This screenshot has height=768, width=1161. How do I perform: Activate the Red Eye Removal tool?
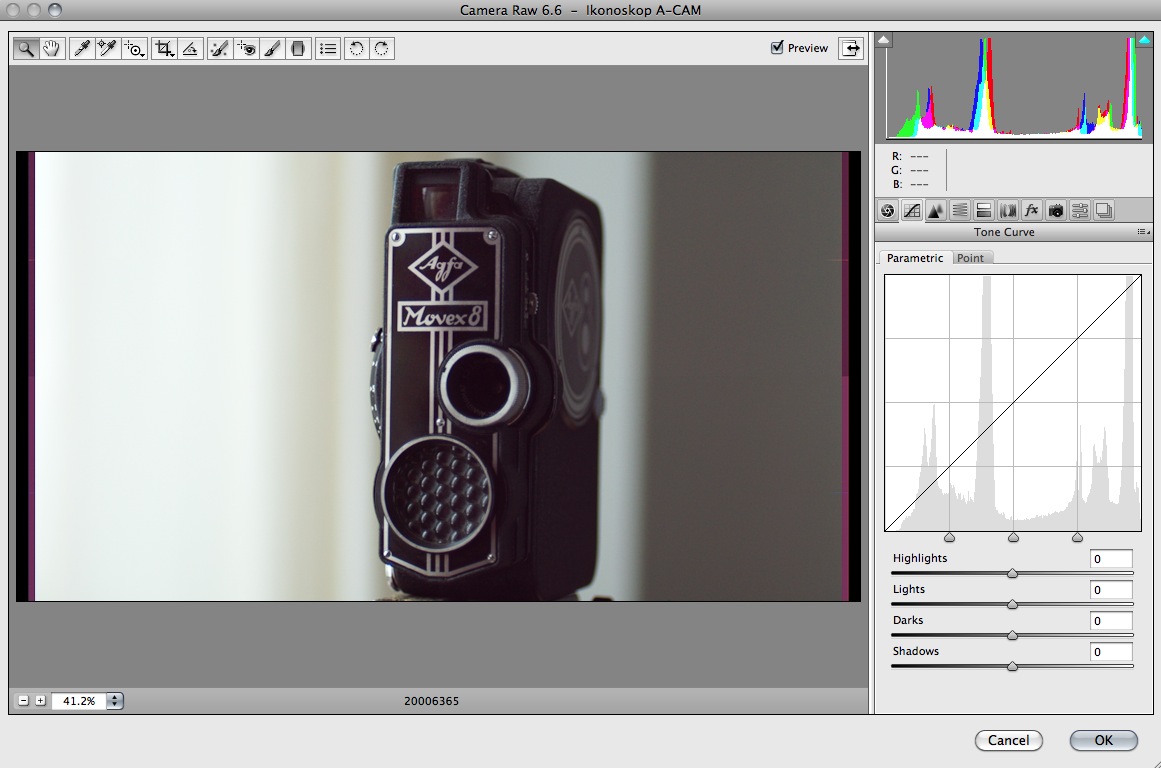(x=246, y=48)
